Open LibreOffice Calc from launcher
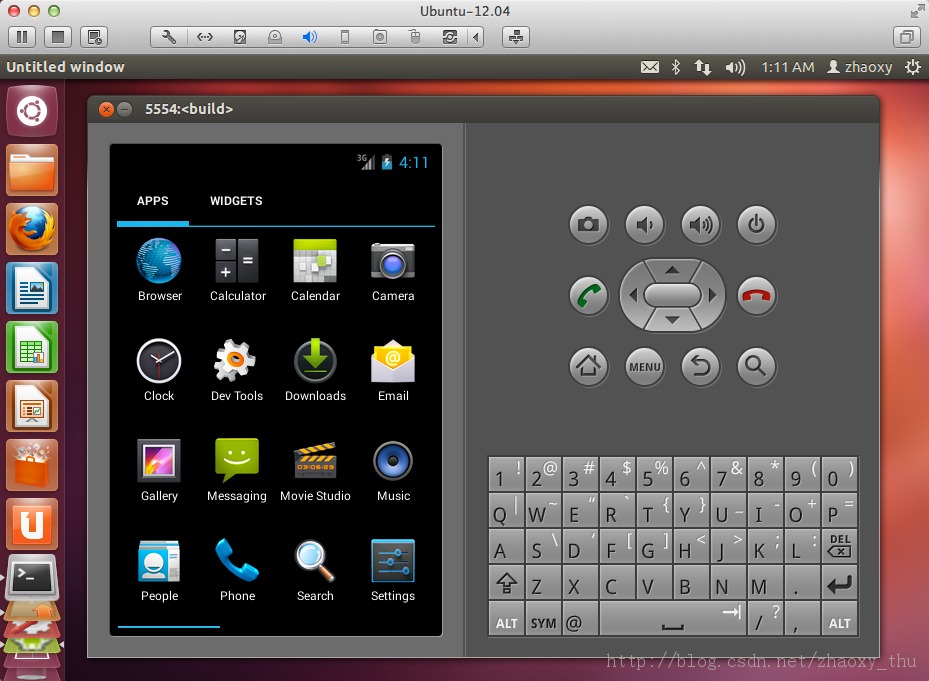Image resolution: width=929 pixels, height=681 pixels. (32, 347)
